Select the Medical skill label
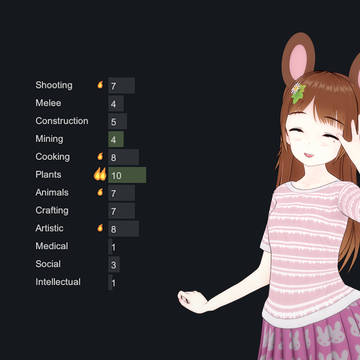Screen dimensions: 360x360 click(x=52, y=246)
